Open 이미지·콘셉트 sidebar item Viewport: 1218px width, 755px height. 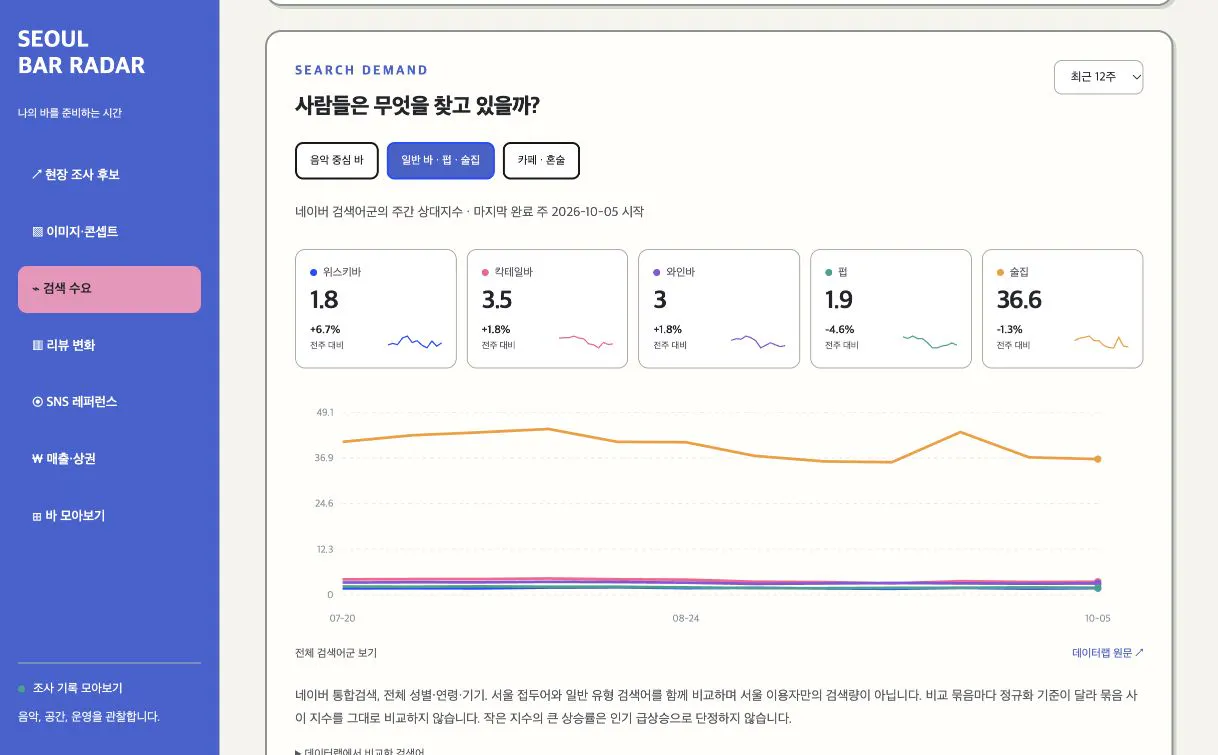point(109,232)
